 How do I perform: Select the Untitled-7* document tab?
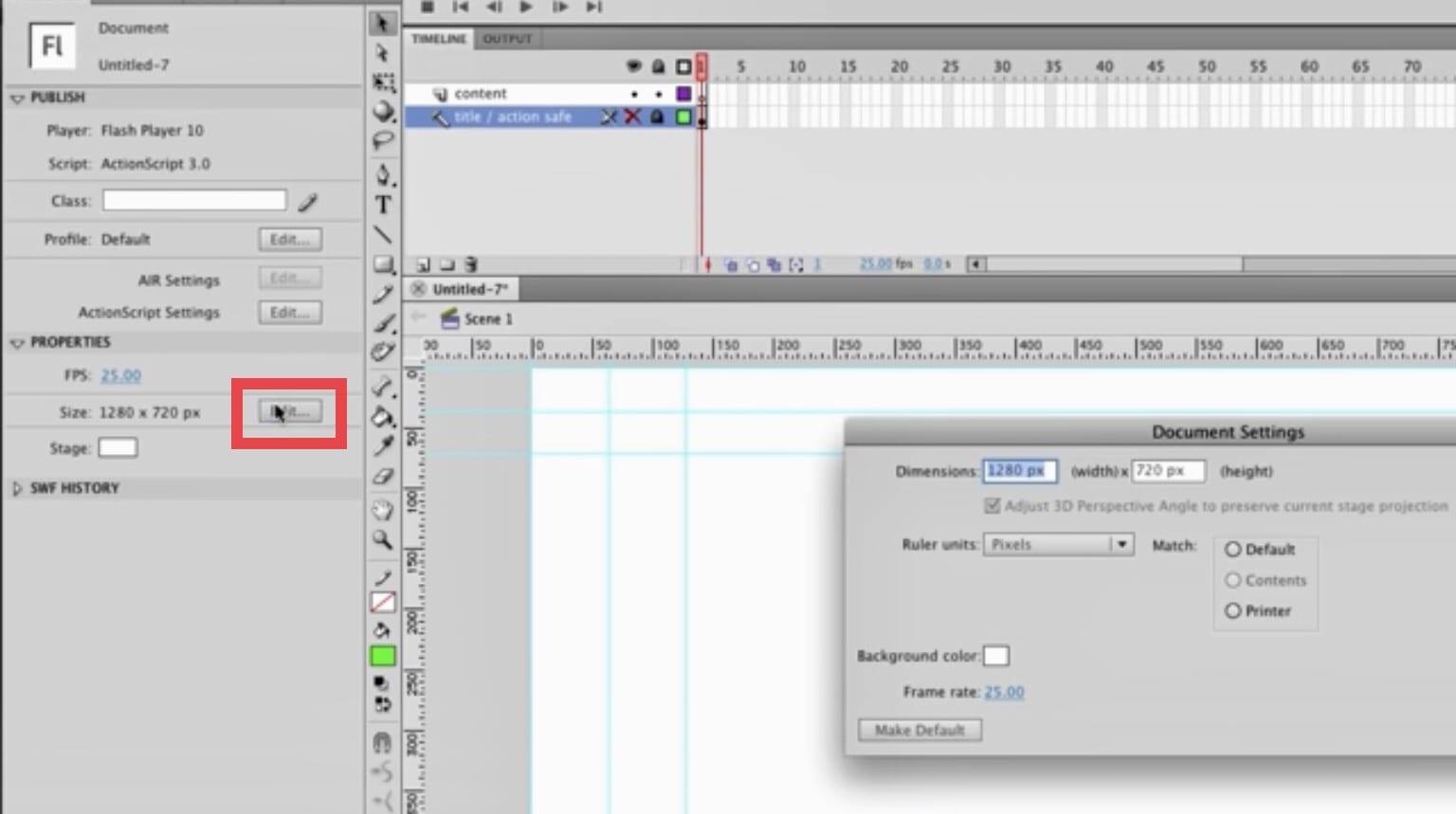pyautogui.click(x=470, y=289)
